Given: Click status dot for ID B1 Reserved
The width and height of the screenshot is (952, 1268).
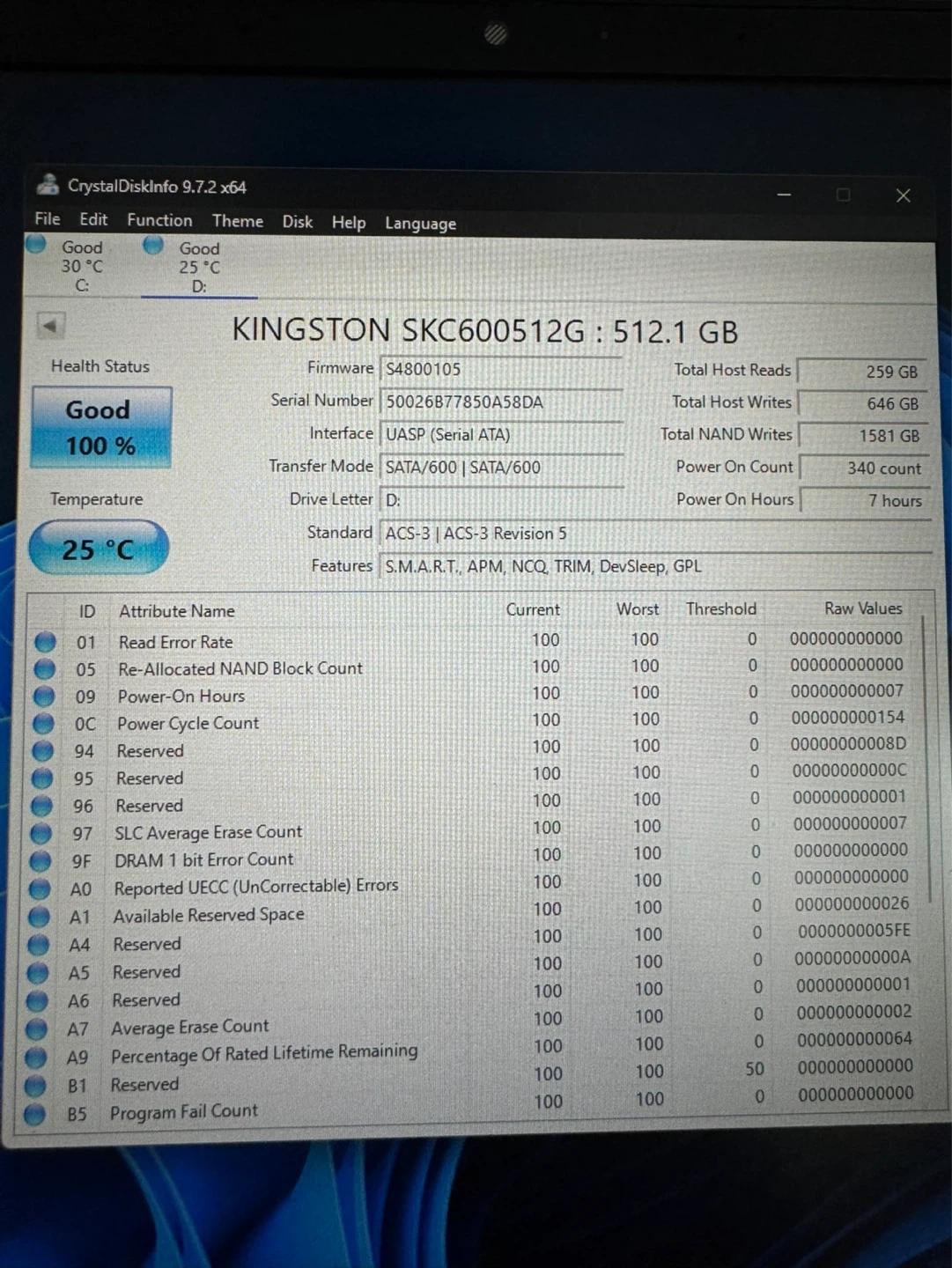Looking at the screenshot, I should 35,1086.
